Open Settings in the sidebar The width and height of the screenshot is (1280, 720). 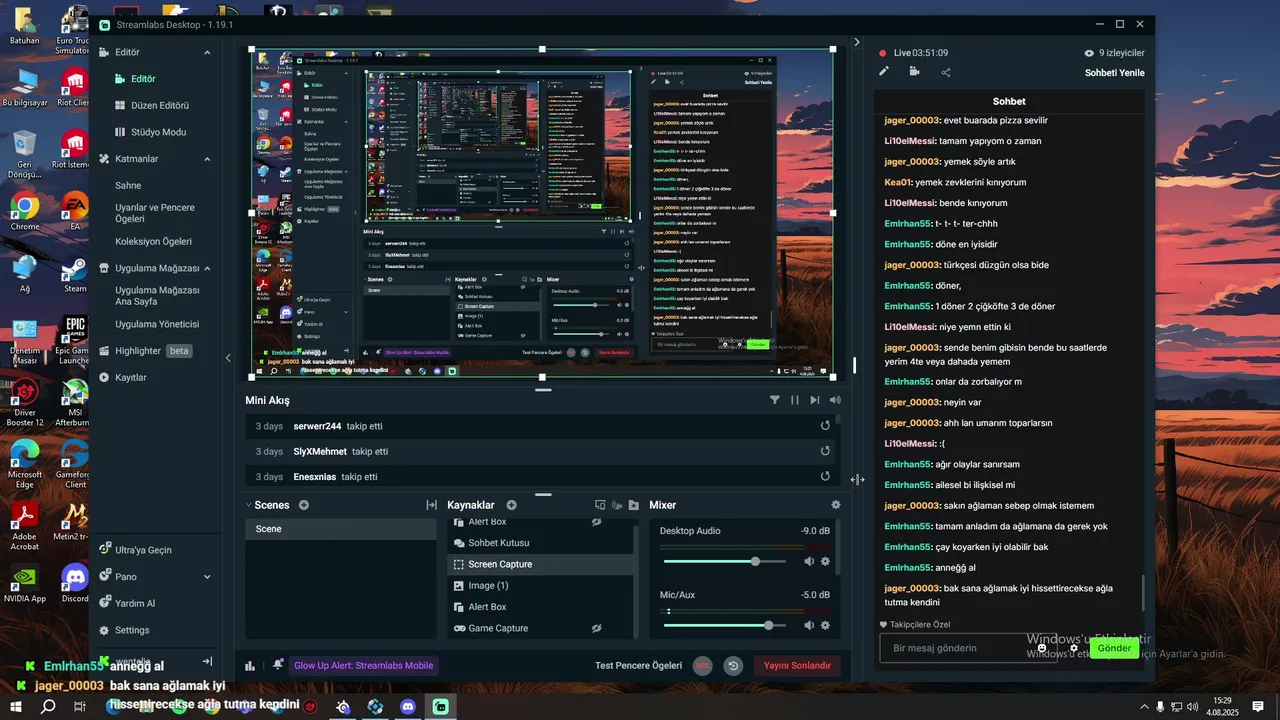[125, 630]
